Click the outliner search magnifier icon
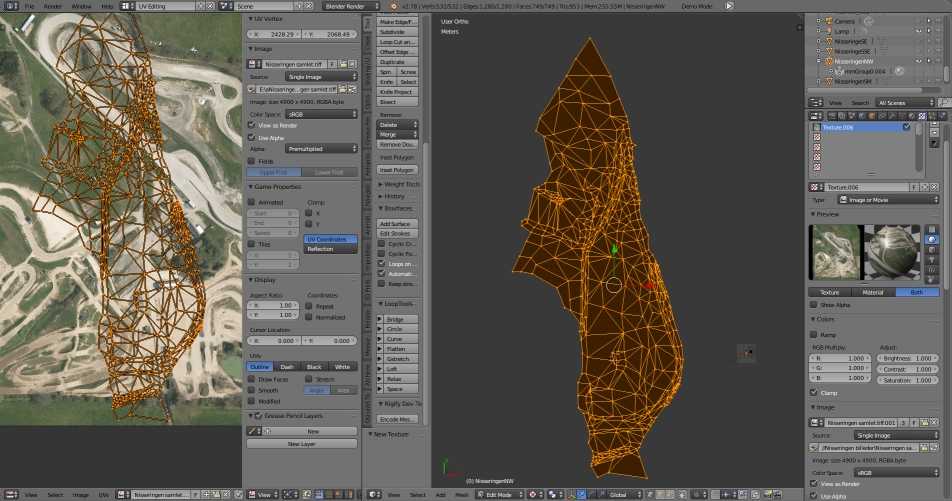The image size is (952, 501). (x=944, y=103)
